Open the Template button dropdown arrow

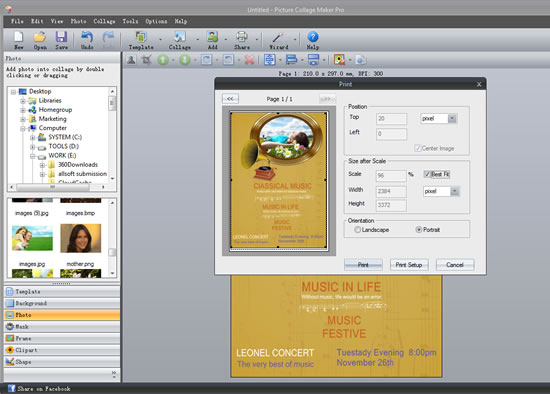coord(161,39)
